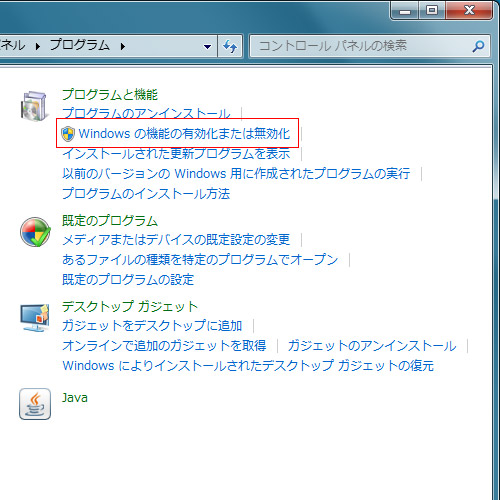The height and width of the screenshot is (500, 500).
Task: Open the Java text link
Action: click(75, 398)
